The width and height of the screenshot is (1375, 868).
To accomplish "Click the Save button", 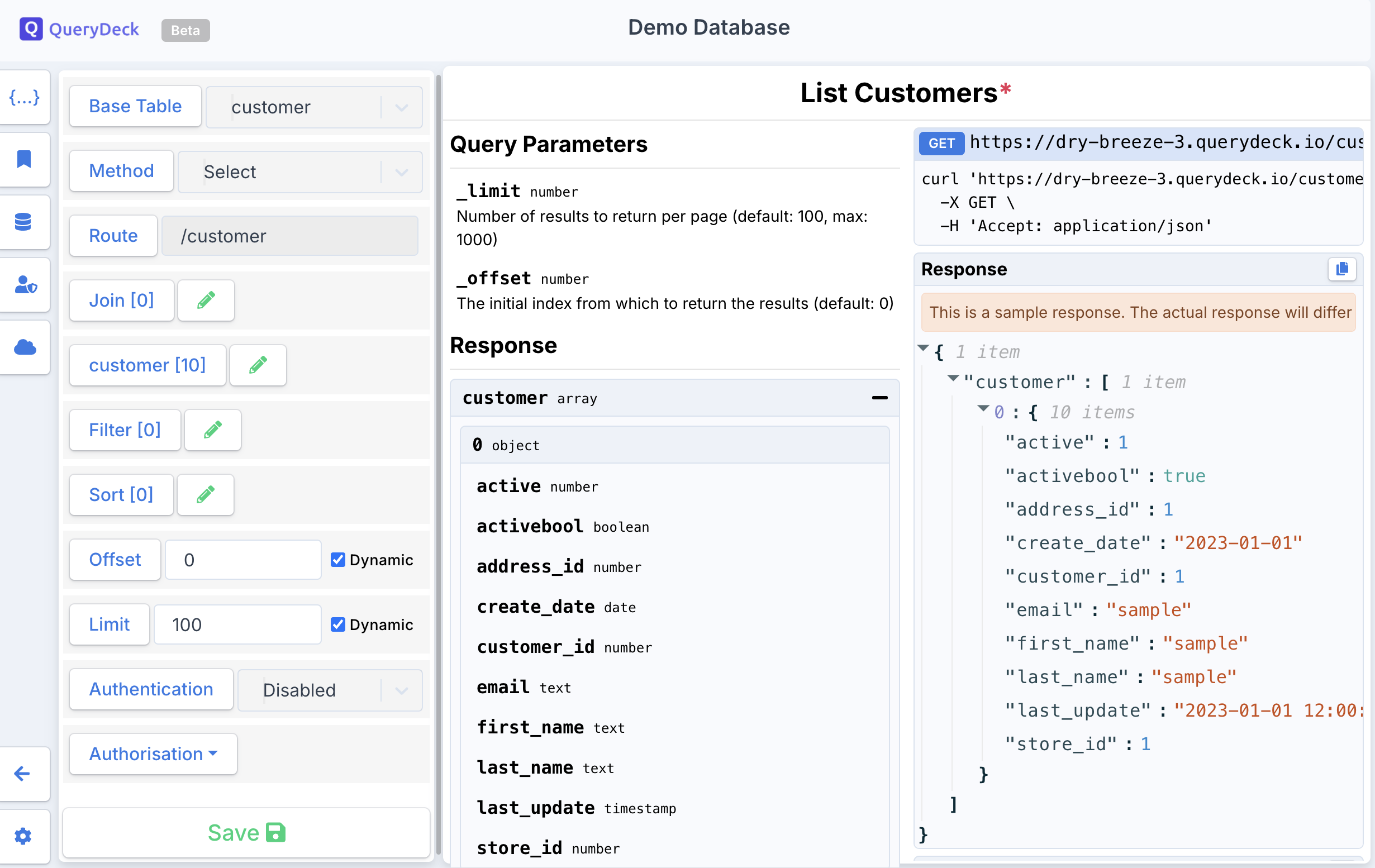I will click(x=246, y=833).
